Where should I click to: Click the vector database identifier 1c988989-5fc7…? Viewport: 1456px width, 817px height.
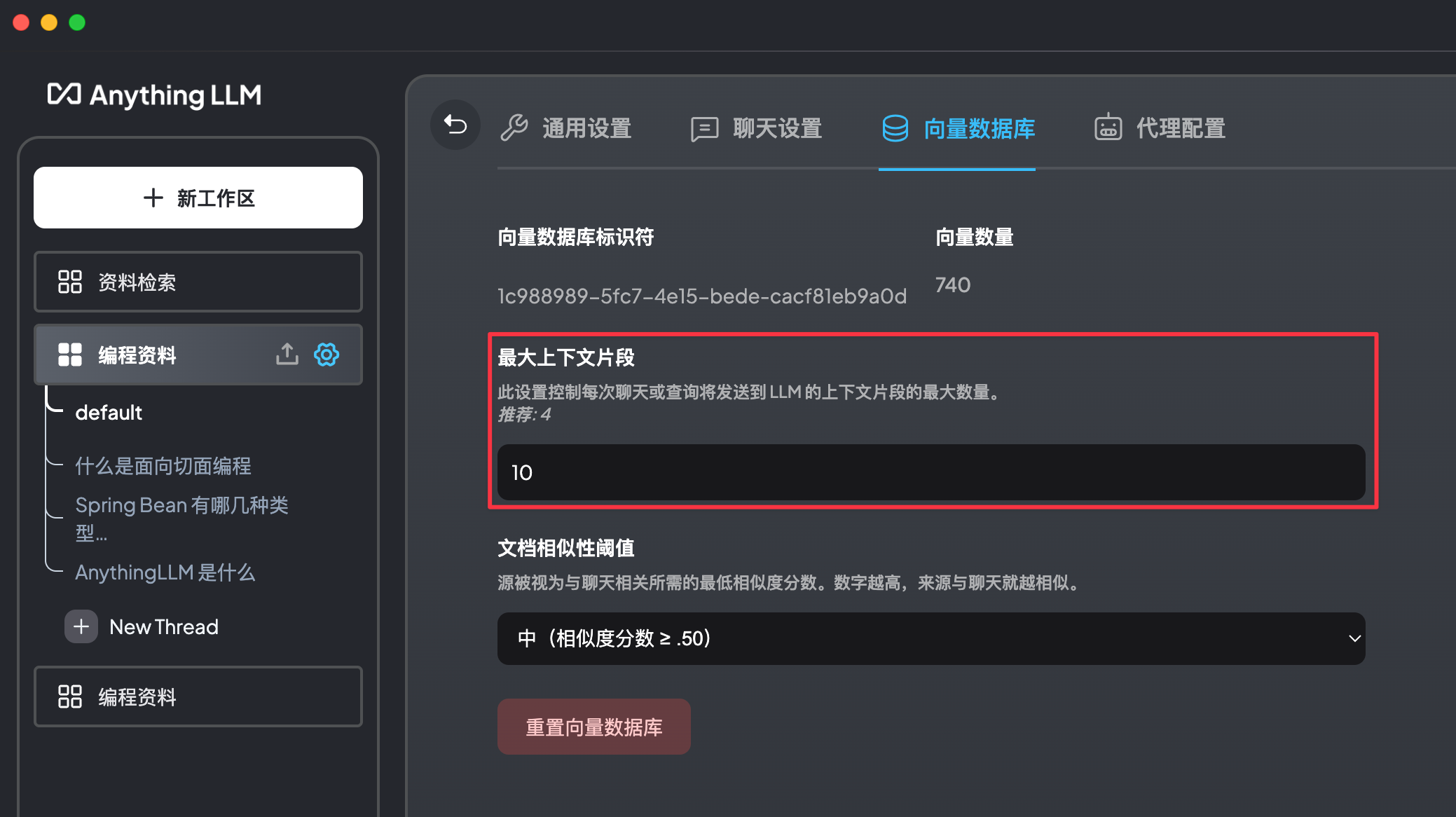click(702, 296)
